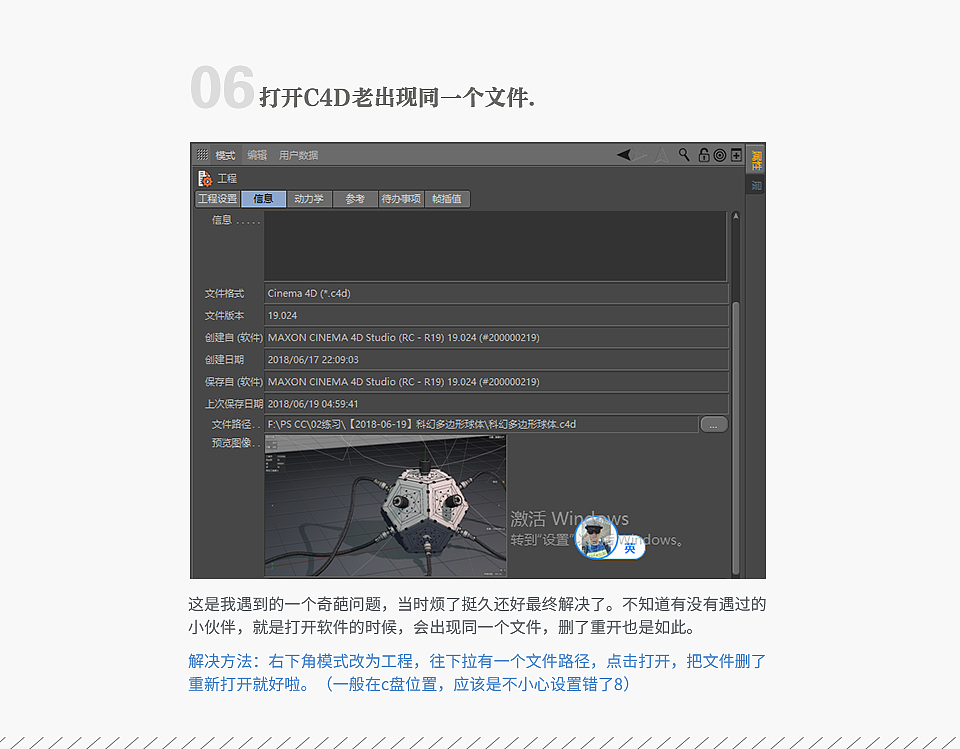Select the 层 side tab
Viewport: 960px width, 749px height.
click(x=757, y=186)
